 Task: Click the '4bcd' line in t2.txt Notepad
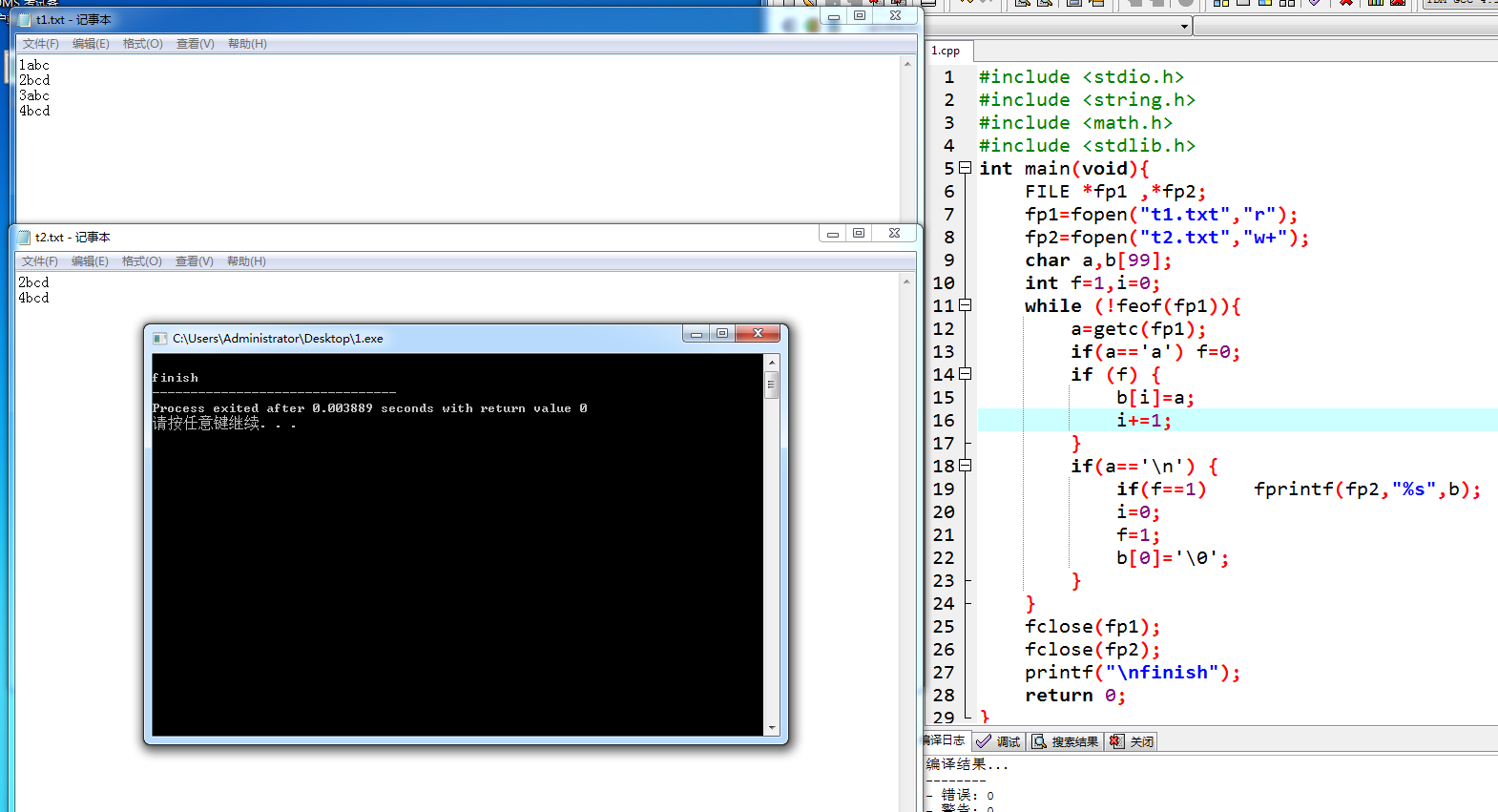[x=33, y=298]
